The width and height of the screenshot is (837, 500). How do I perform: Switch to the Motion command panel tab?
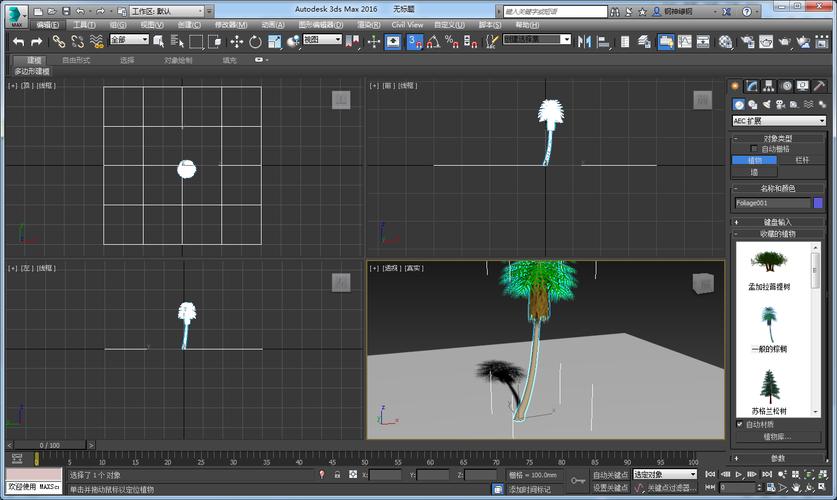click(x=786, y=86)
